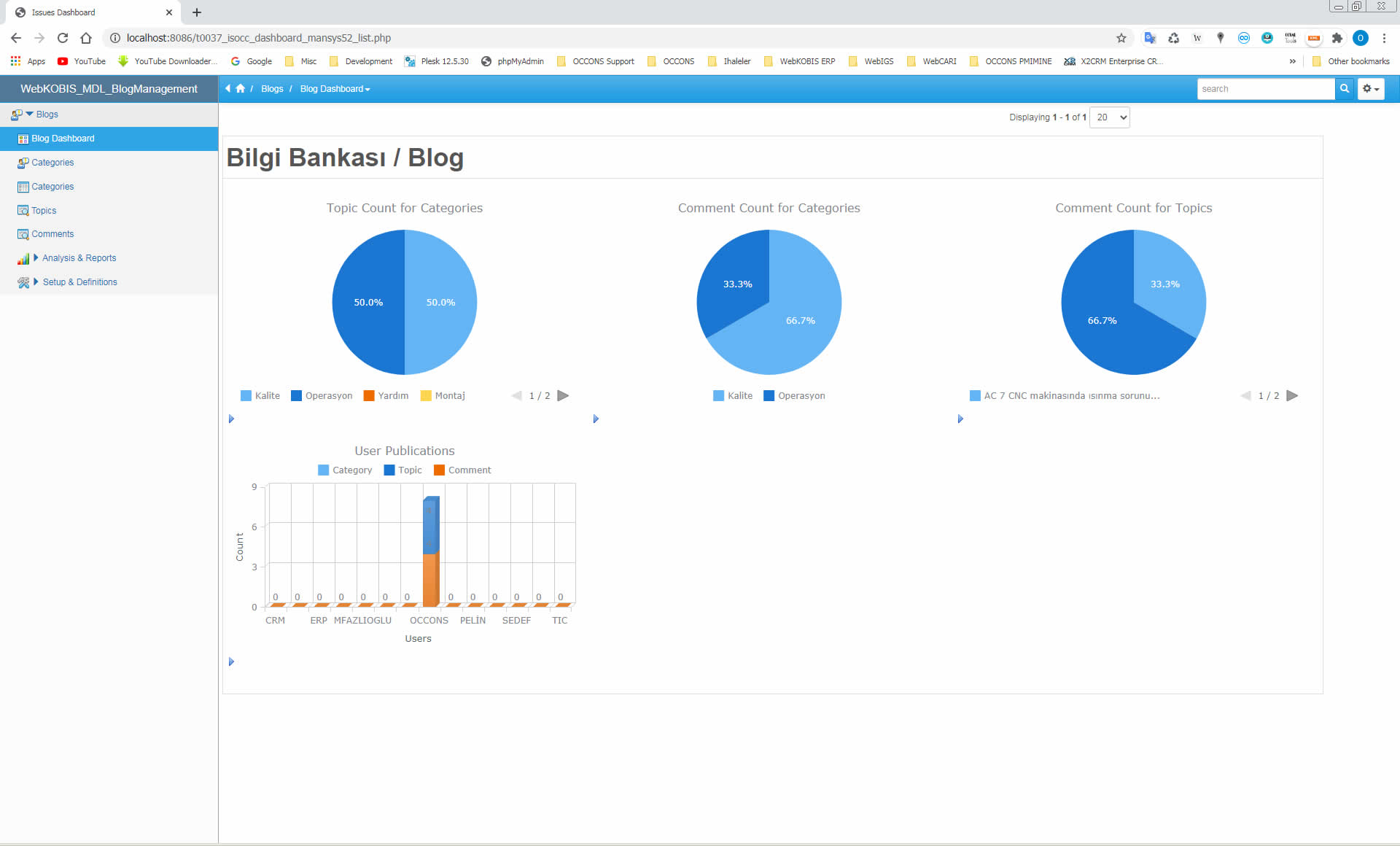Click the home icon in breadcrumb
Viewport: 1400px width, 846px height.
point(240,88)
